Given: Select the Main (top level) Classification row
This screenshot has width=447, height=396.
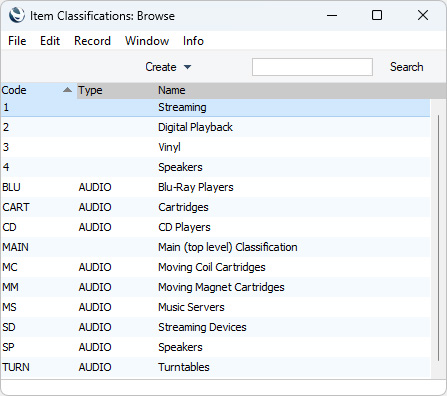Looking at the screenshot, I should pyautogui.click(x=215, y=247).
